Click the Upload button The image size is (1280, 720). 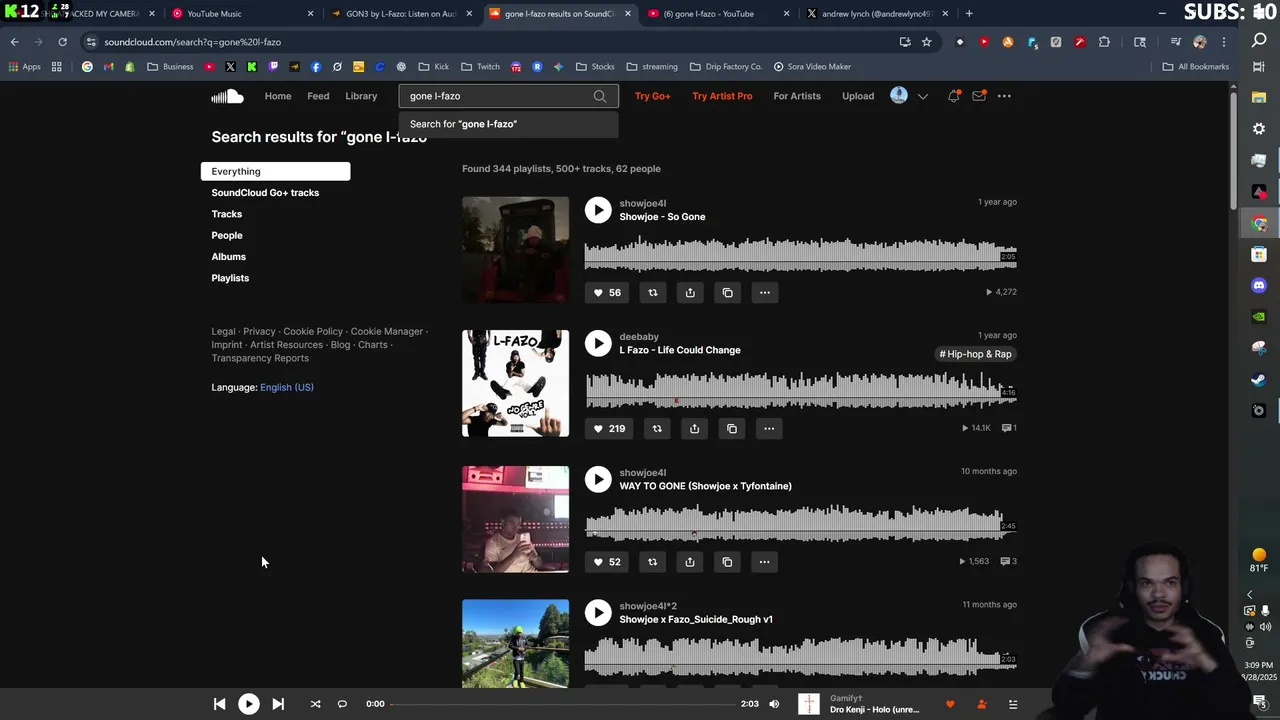pyautogui.click(x=858, y=96)
